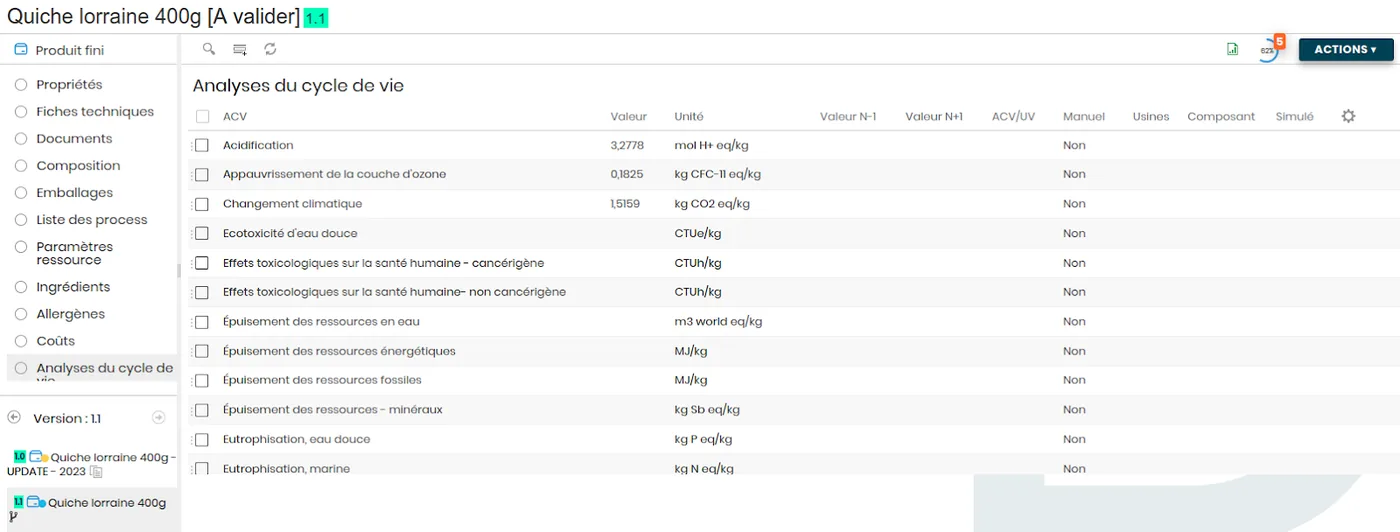The image size is (1400, 532).
Task: Open Documents in the sidebar
Action: pos(74,139)
